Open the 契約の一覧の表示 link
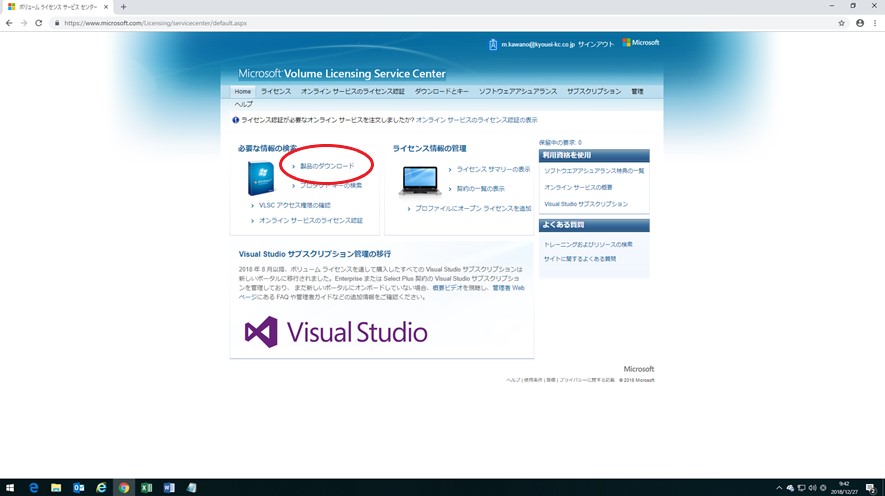 480,188
